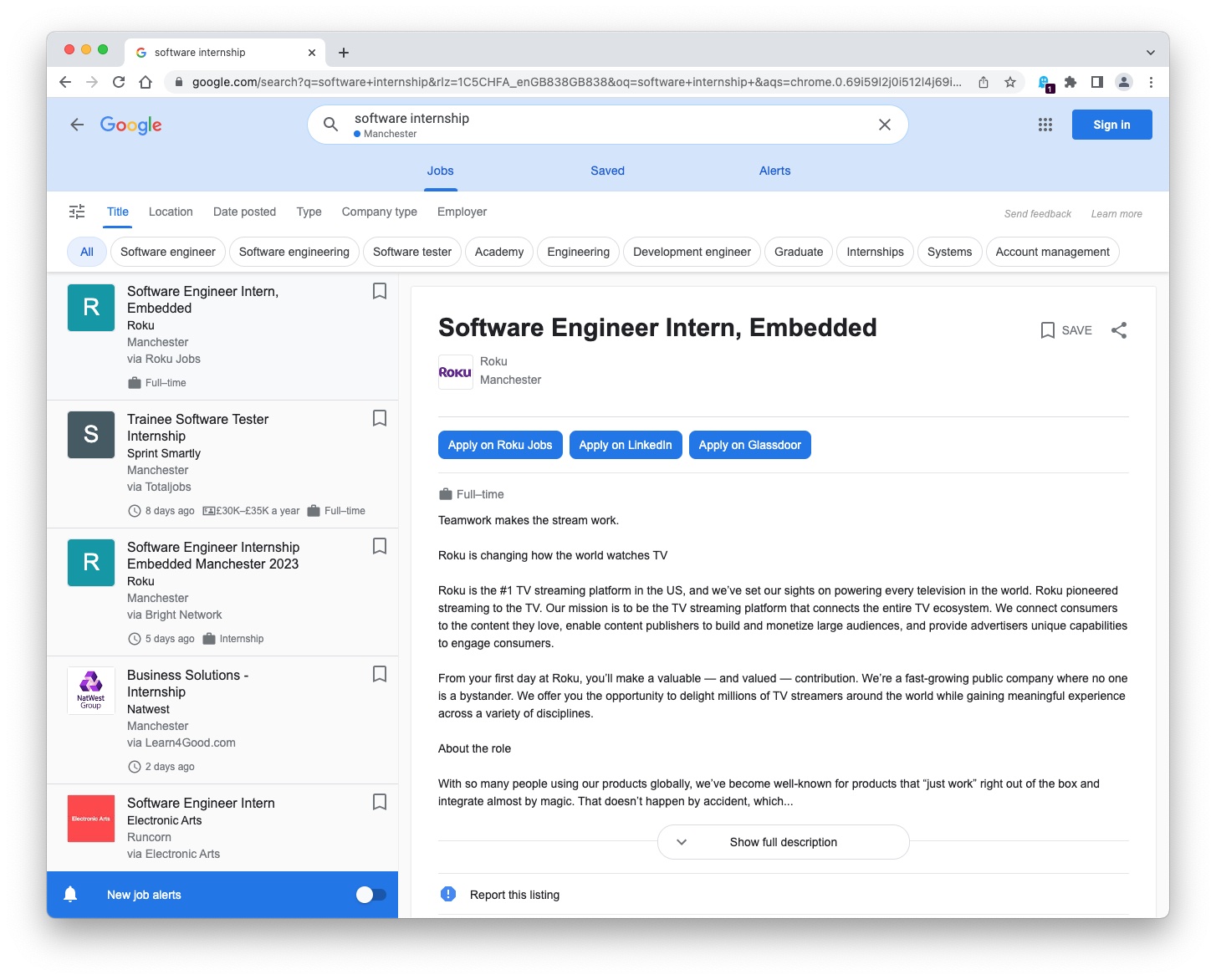
Task: Select the All title chip
Action: (x=87, y=252)
